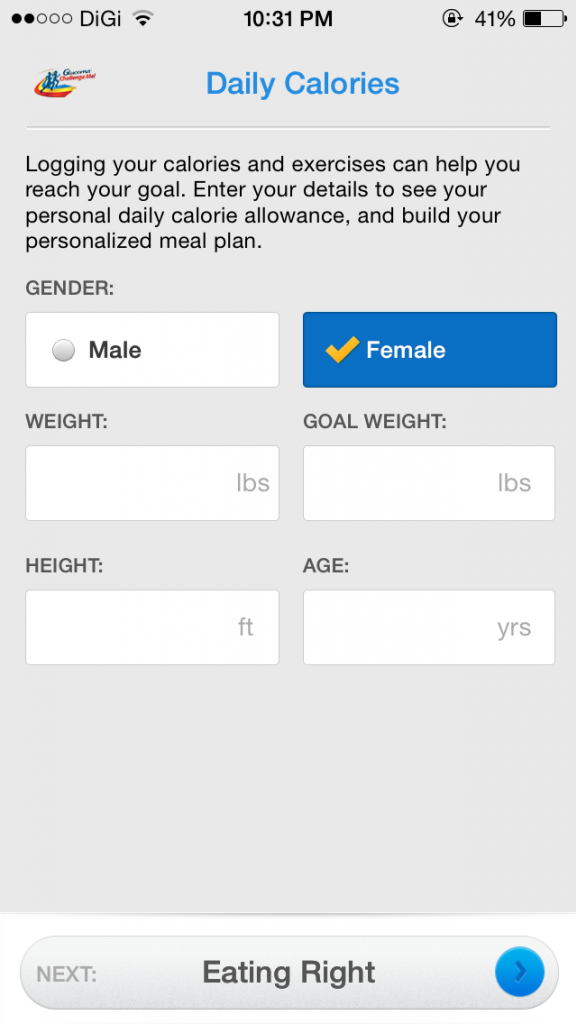Tap the lbs unit in Weight field

(253, 483)
